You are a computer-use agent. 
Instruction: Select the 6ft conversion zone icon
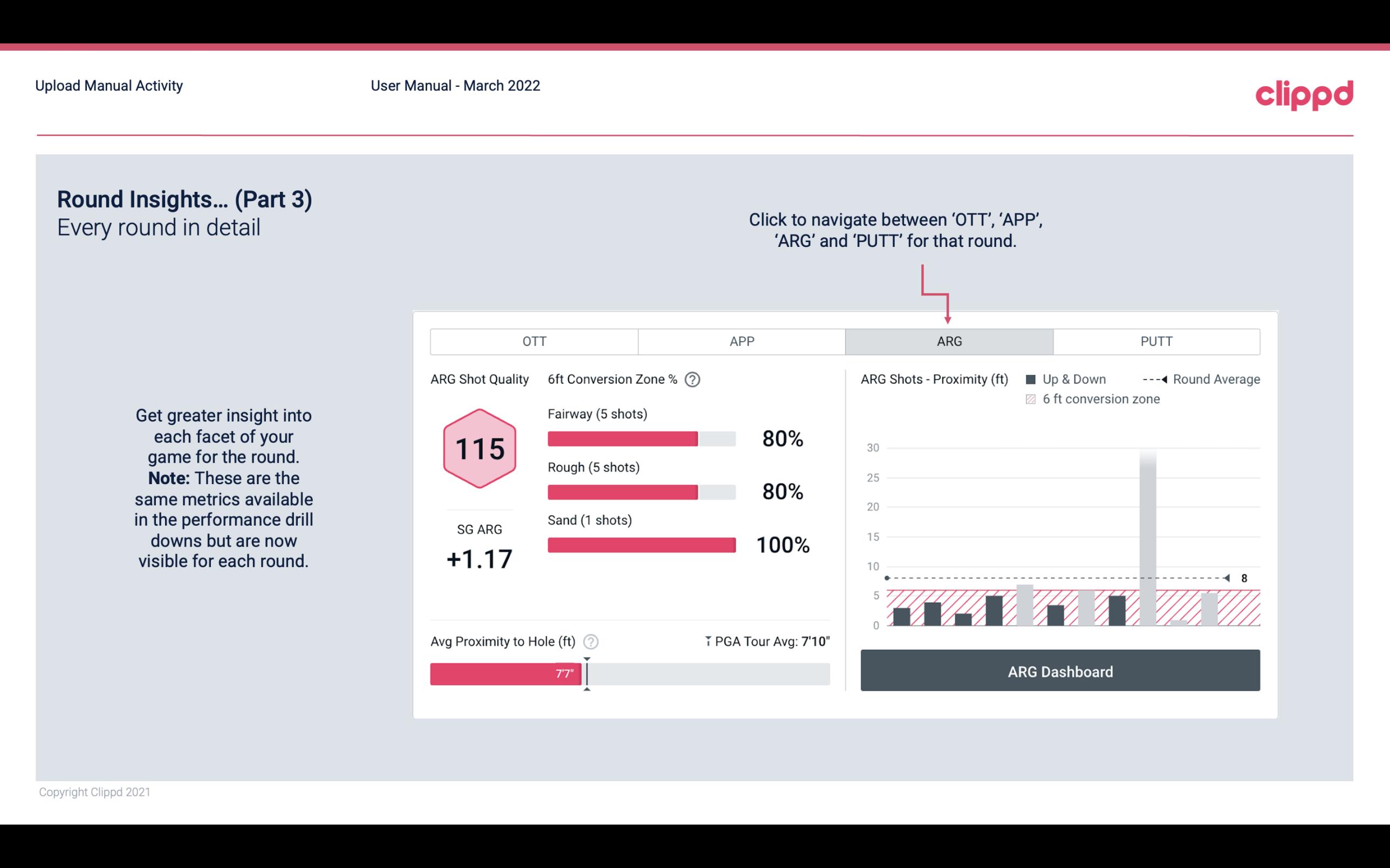click(x=1034, y=399)
